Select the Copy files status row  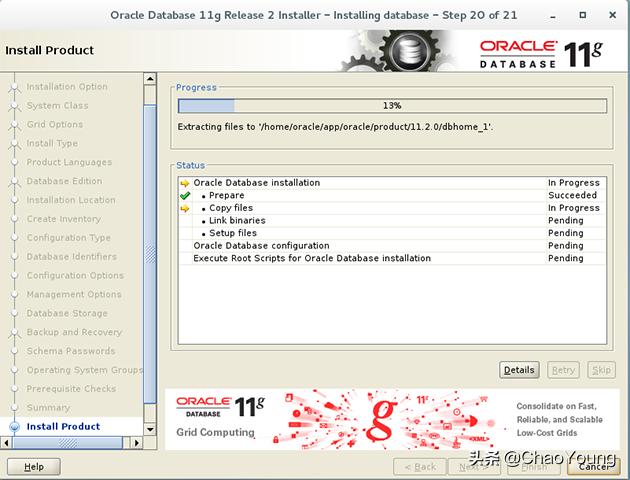[x=392, y=208]
